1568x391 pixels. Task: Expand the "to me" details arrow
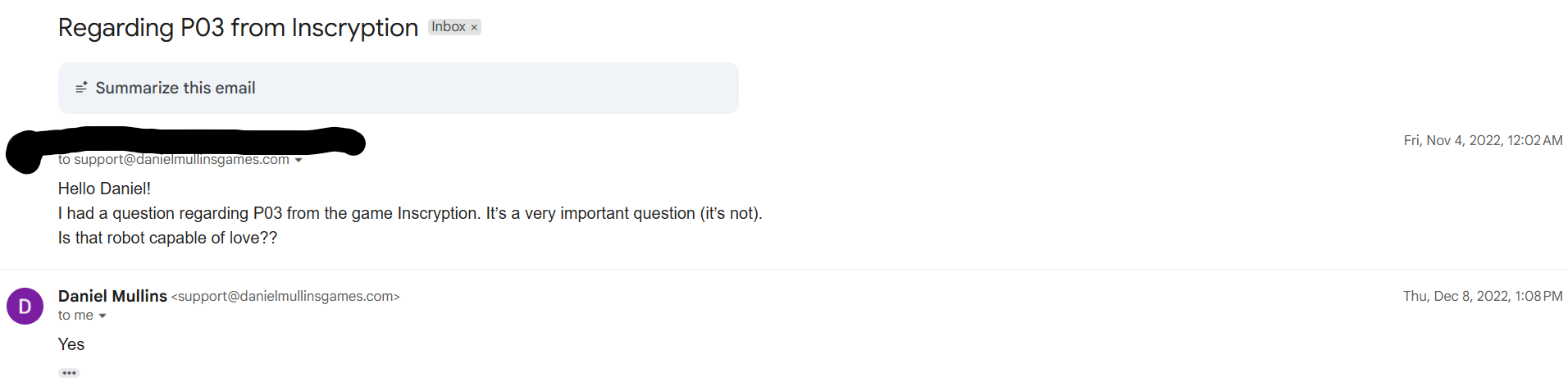[103, 316]
